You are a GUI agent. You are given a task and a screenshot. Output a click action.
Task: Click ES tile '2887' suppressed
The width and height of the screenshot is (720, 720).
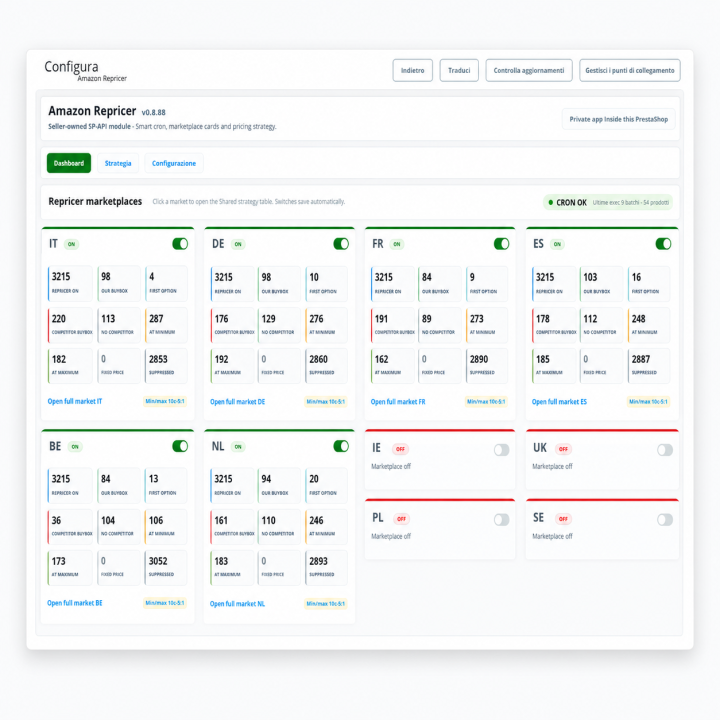[x=649, y=366]
